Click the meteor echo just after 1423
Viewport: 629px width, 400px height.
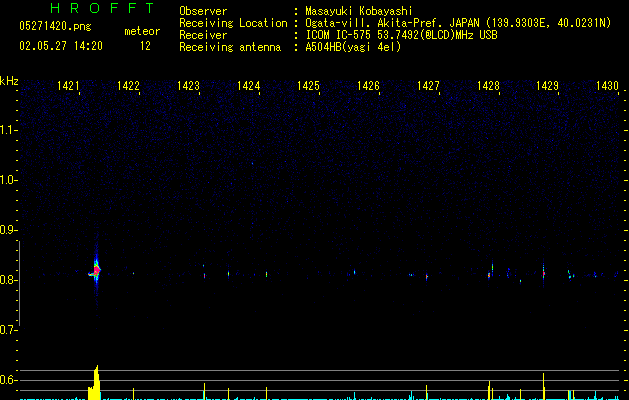[204, 275]
